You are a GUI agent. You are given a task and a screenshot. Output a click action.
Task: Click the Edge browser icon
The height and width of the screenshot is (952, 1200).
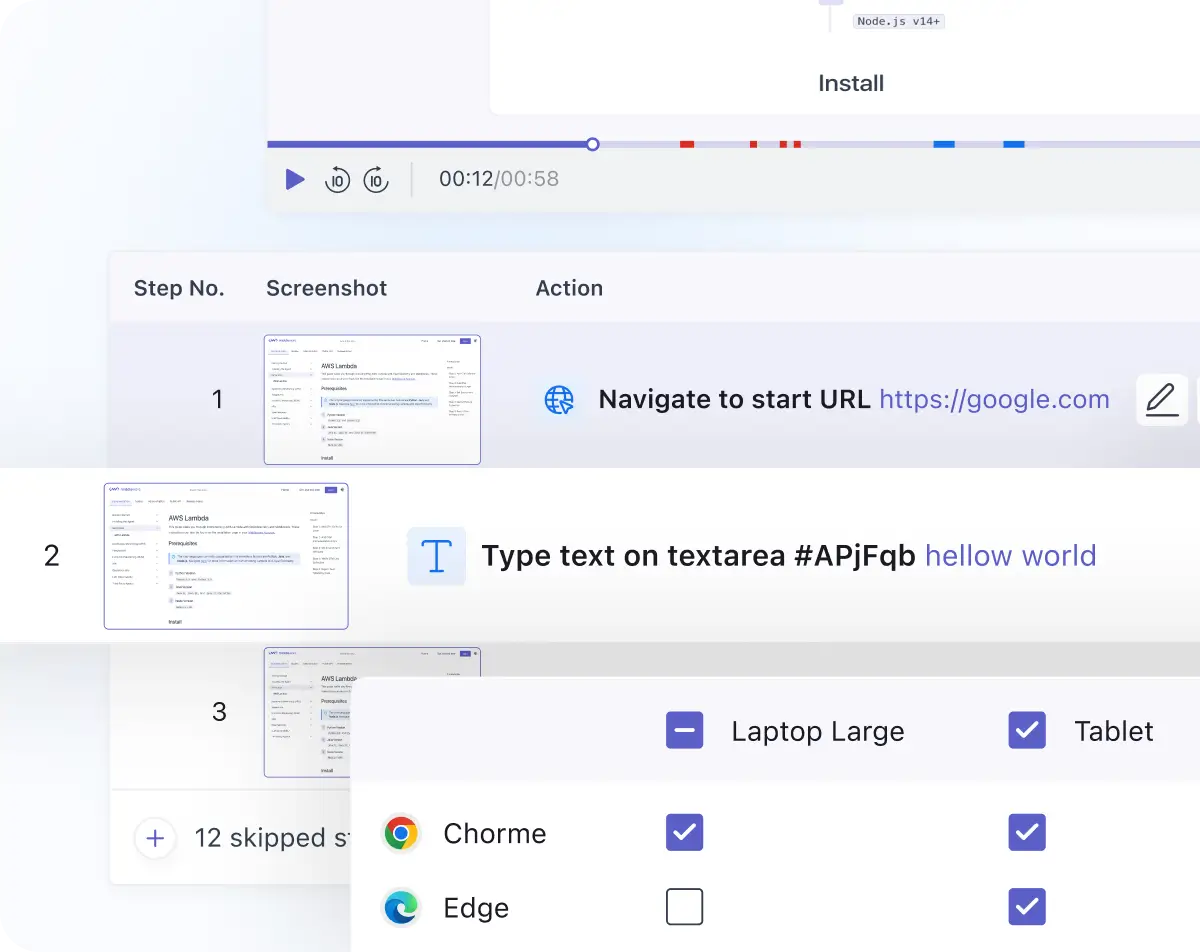point(401,908)
